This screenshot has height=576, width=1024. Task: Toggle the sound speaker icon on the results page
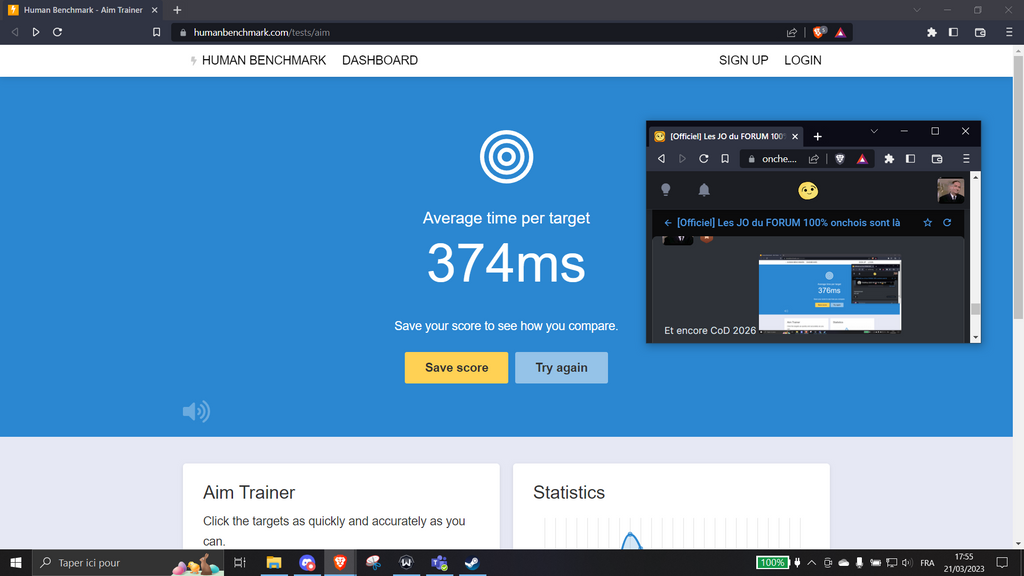tap(196, 411)
